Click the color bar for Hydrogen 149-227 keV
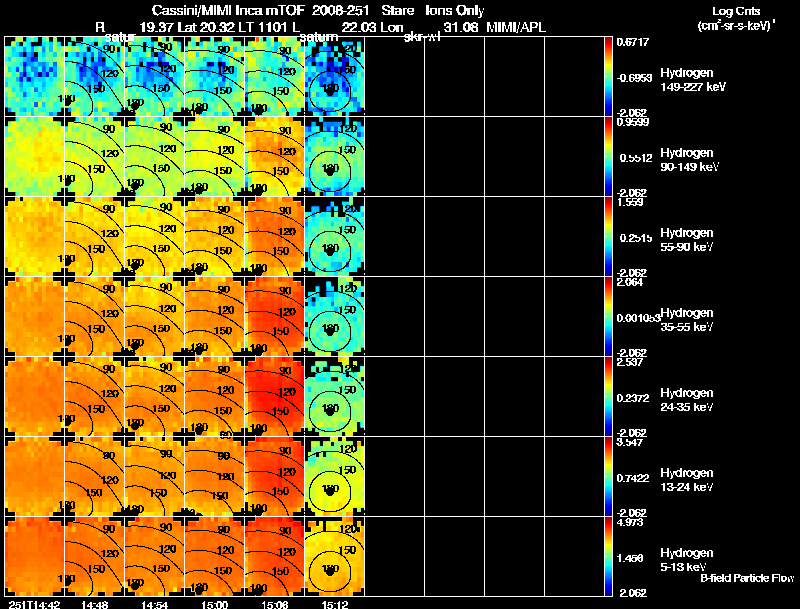The width and height of the screenshot is (800, 609). [x=608, y=77]
